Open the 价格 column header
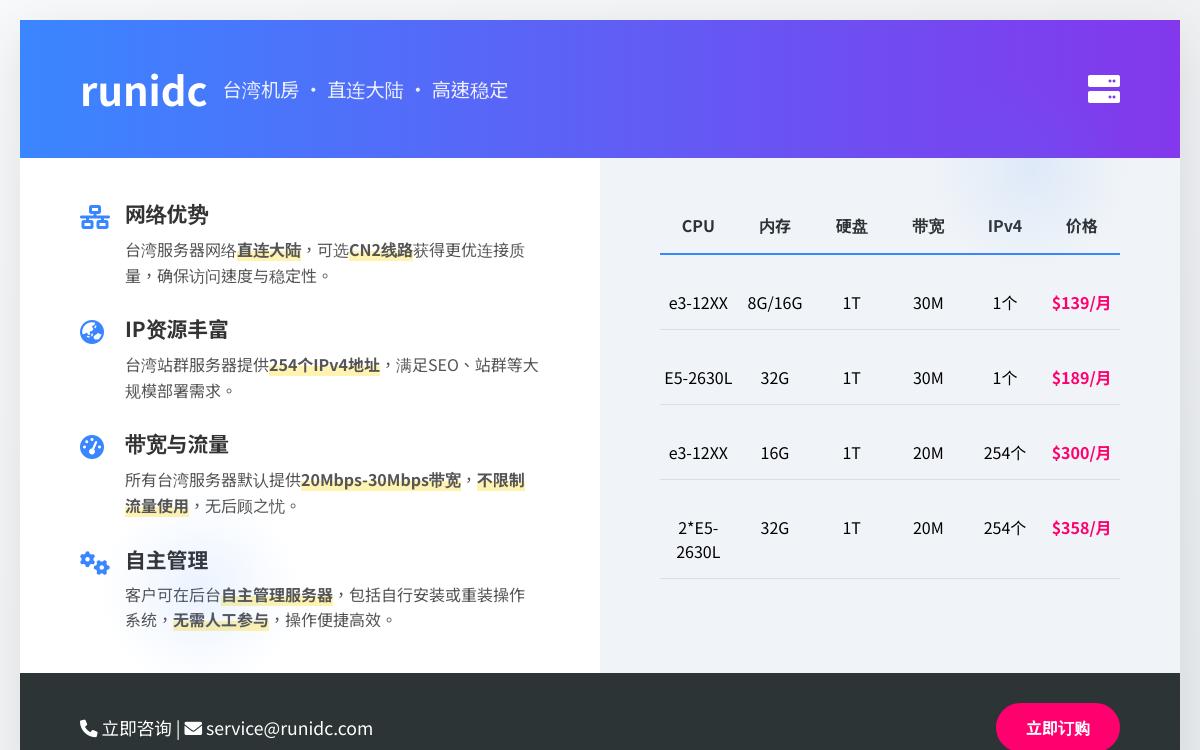The image size is (1200, 750). tap(1081, 226)
